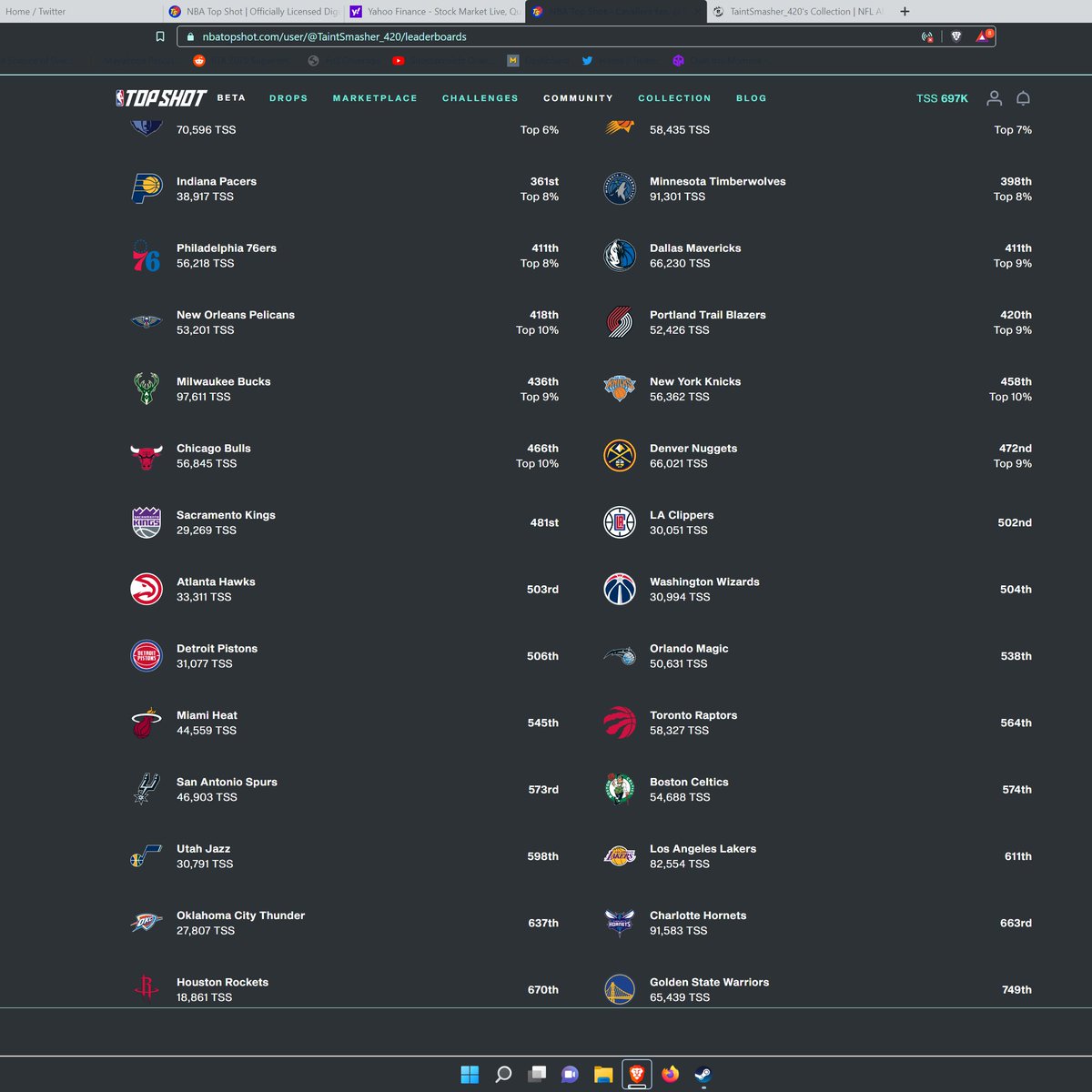
Task: Click the Philadelphia 76ers team logo
Action: (x=147, y=256)
